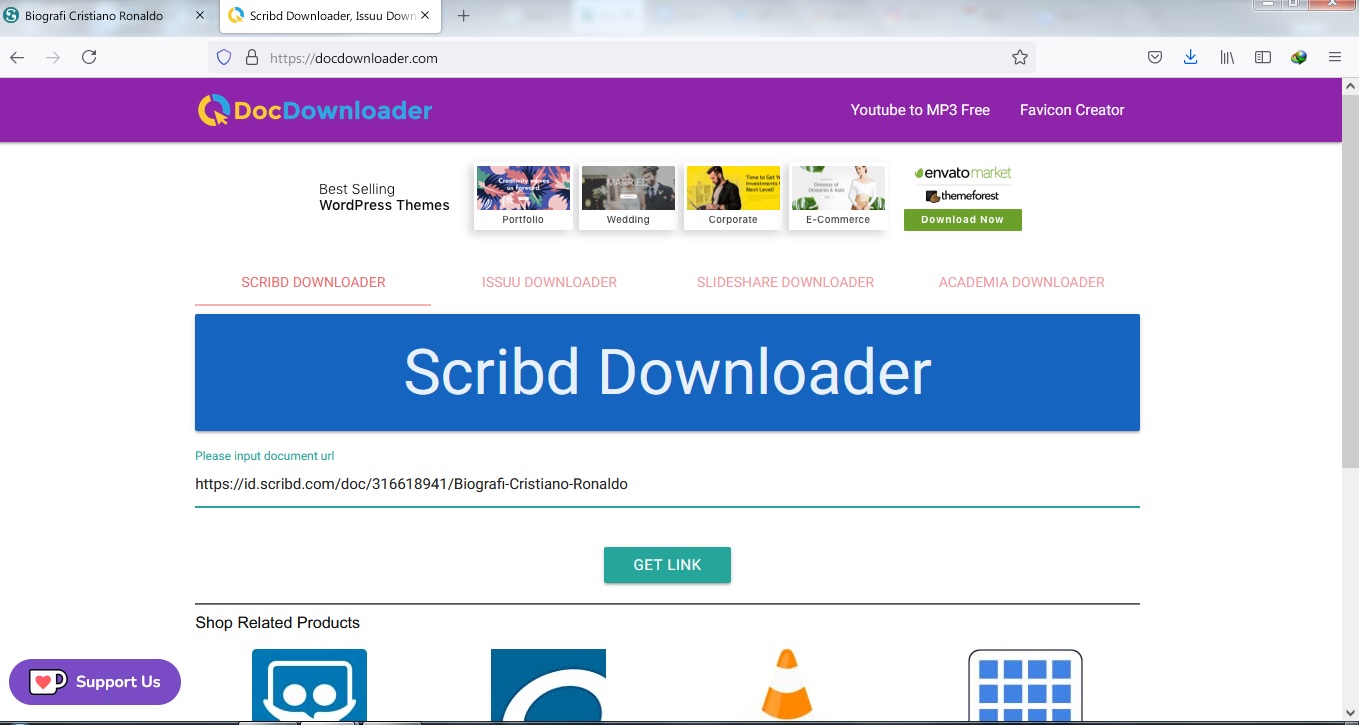Show the downloads panel
This screenshot has width=1359, height=725.
(x=1190, y=58)
